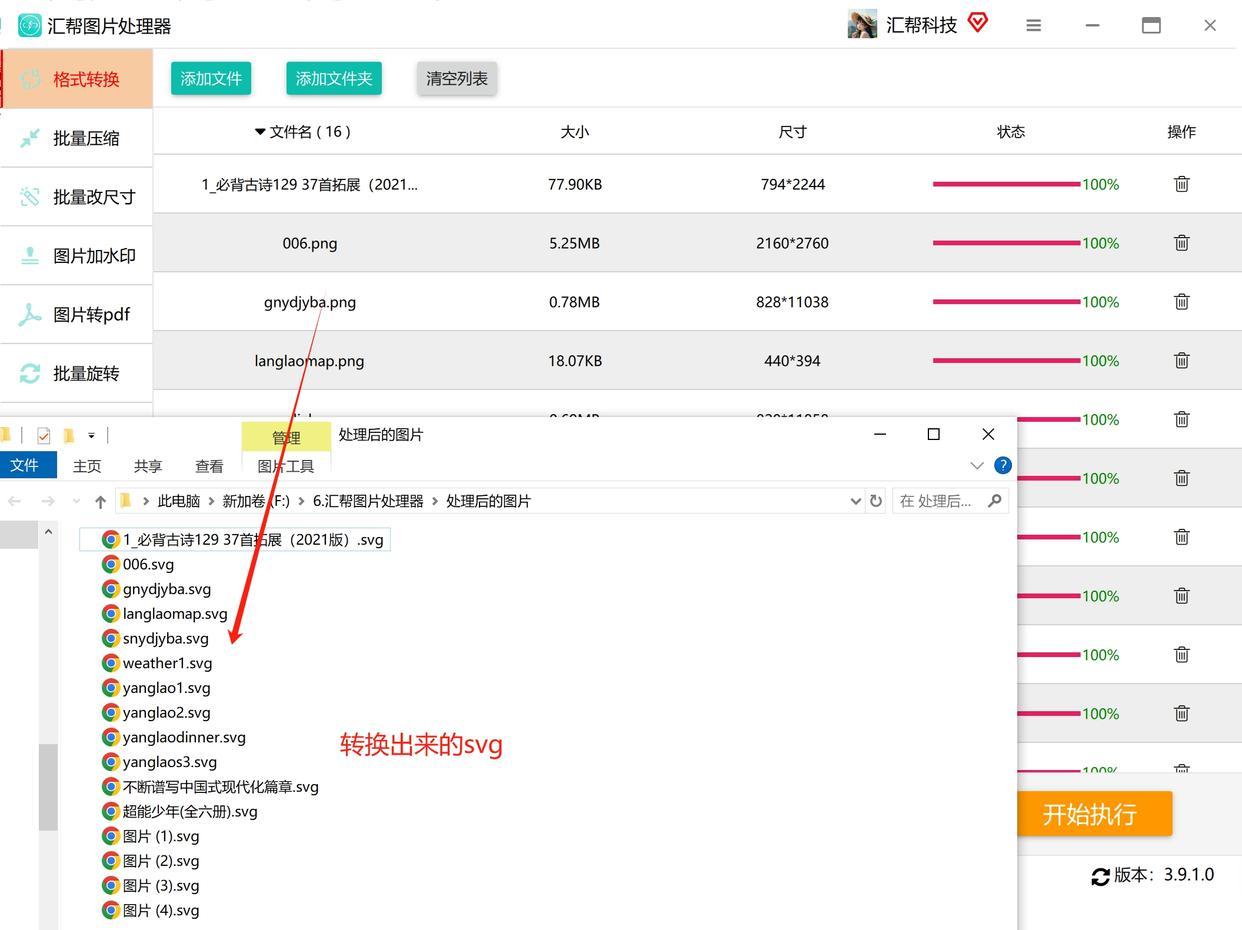This screenshot has height=930, width=1242.
Task: Click the blue help icon in Explorer
Action: point(1002,464)
